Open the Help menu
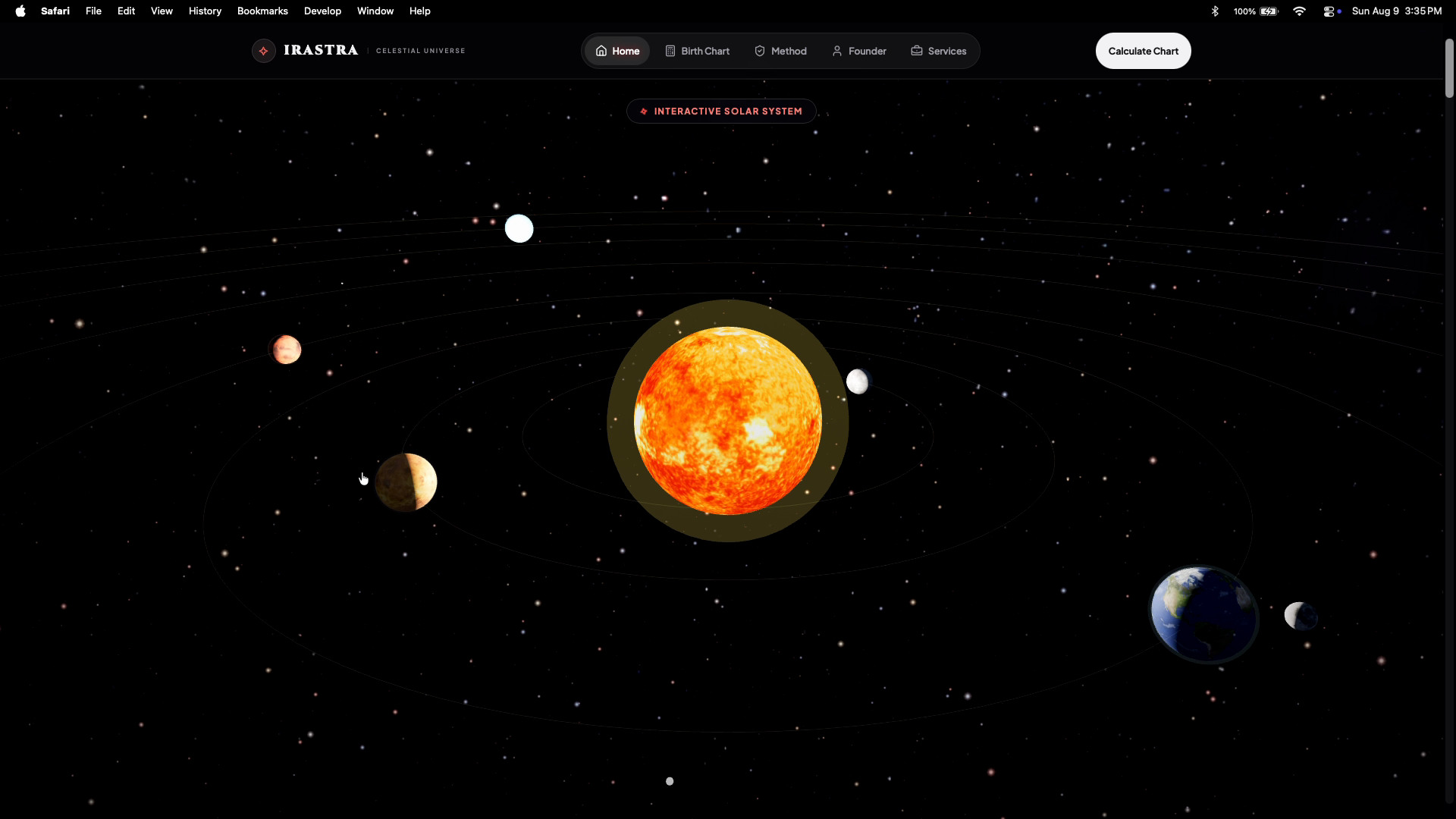The image size is (1456, 819). (419, 11)
